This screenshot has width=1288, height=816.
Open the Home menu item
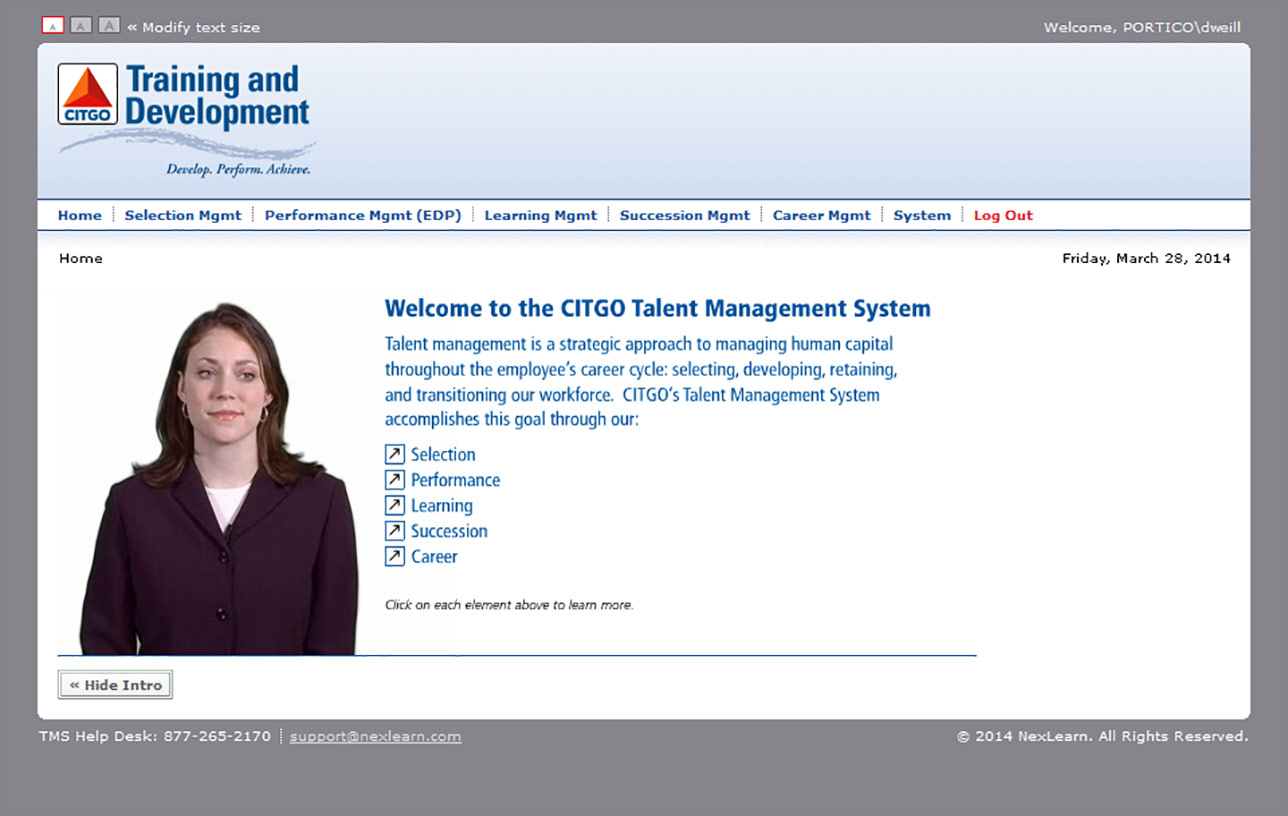coord(80,215)
